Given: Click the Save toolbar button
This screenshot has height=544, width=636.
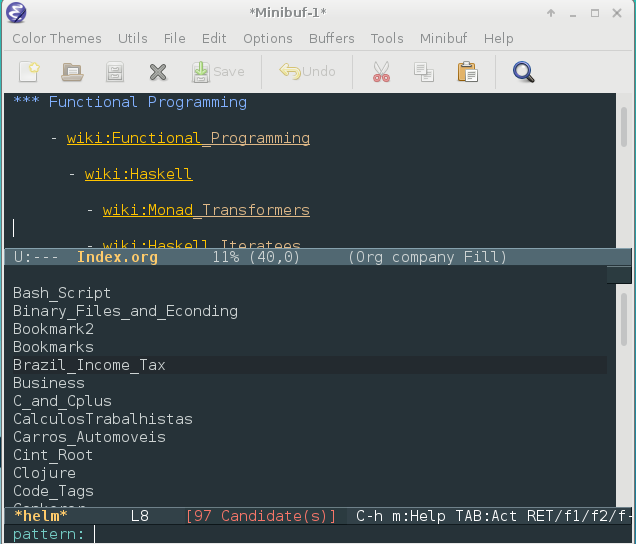Looking at the screenshot, I should point(218,72).
